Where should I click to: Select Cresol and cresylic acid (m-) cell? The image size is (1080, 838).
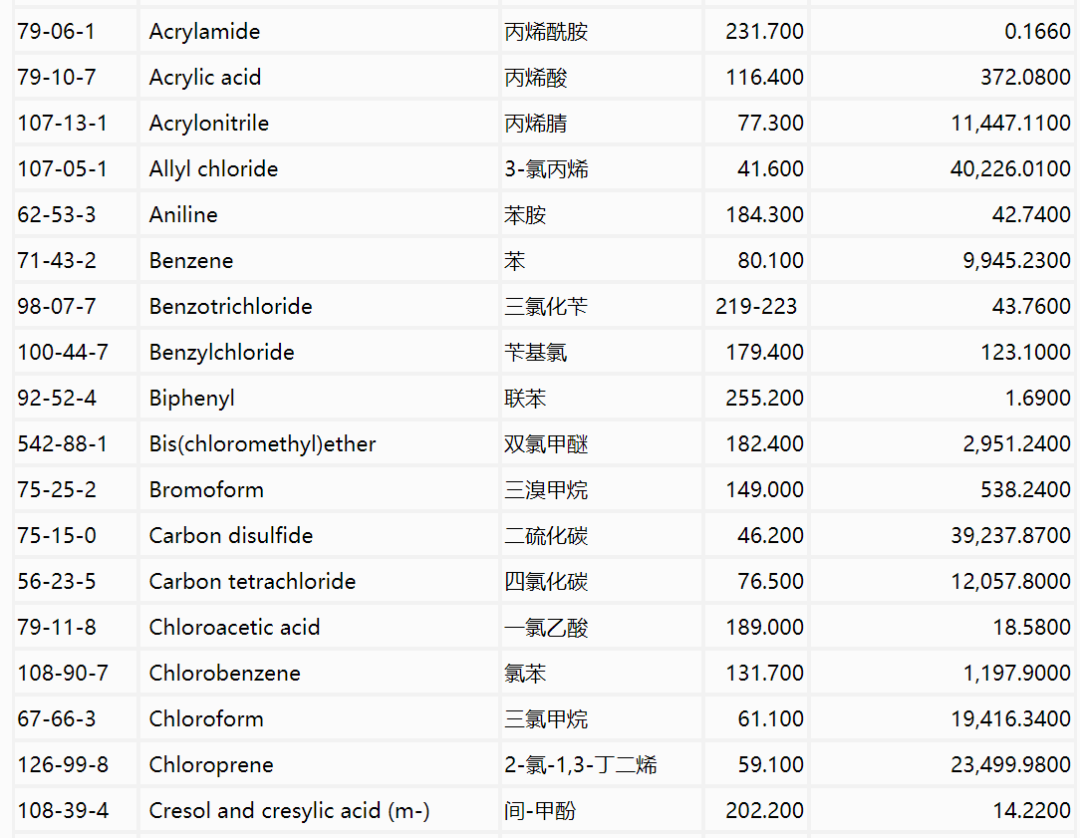click(x=289, y=811)
